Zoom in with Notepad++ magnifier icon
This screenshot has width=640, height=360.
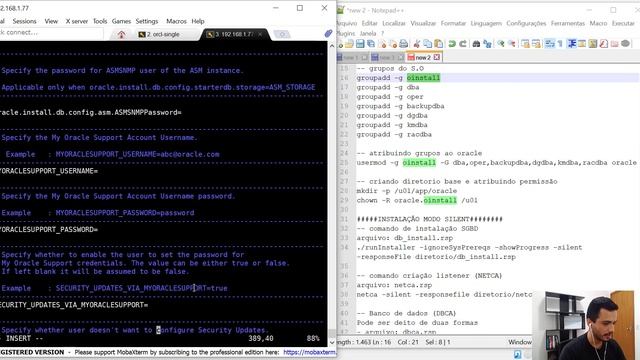(500, 44)
